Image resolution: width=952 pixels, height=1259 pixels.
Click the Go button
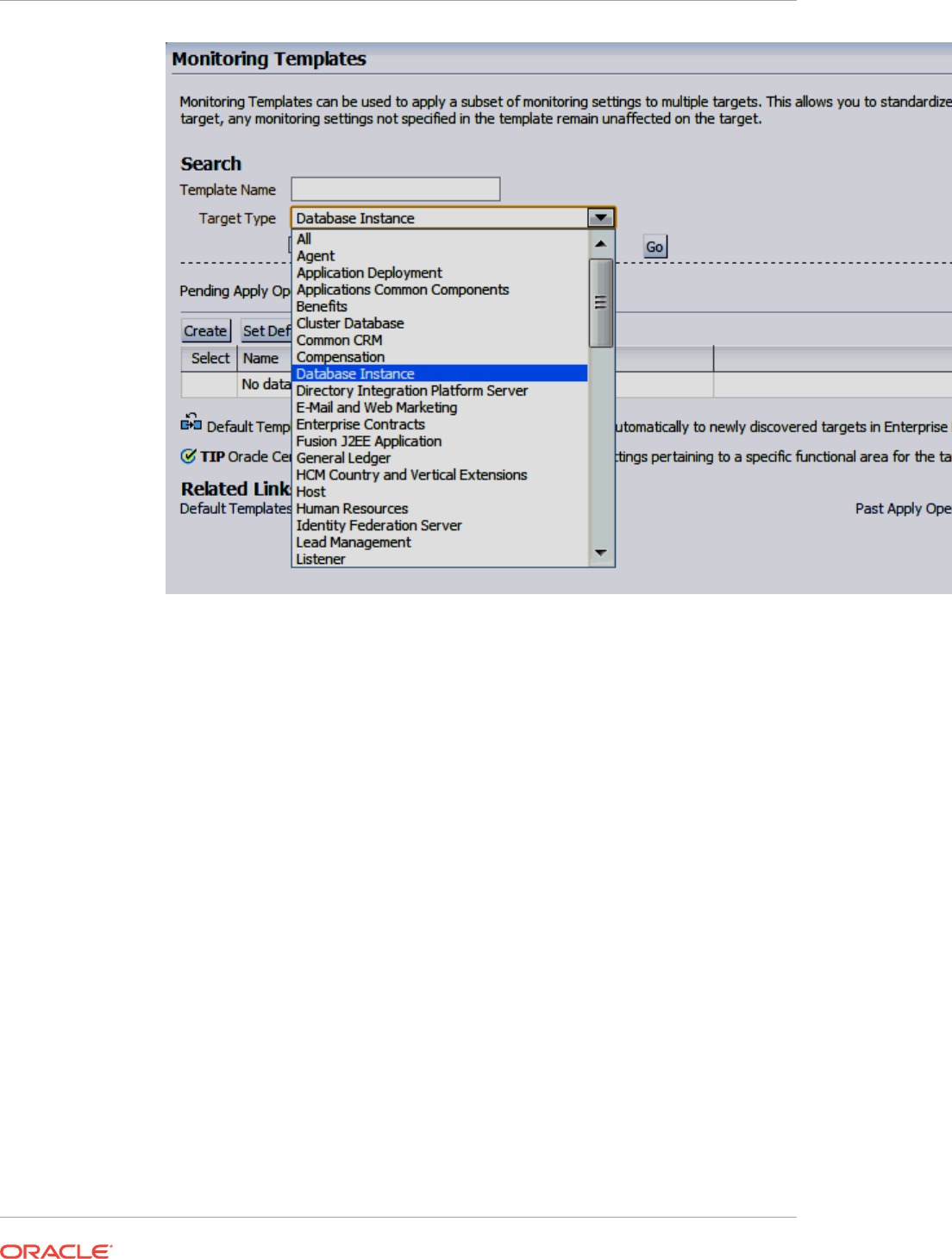(x=655, y=247)
